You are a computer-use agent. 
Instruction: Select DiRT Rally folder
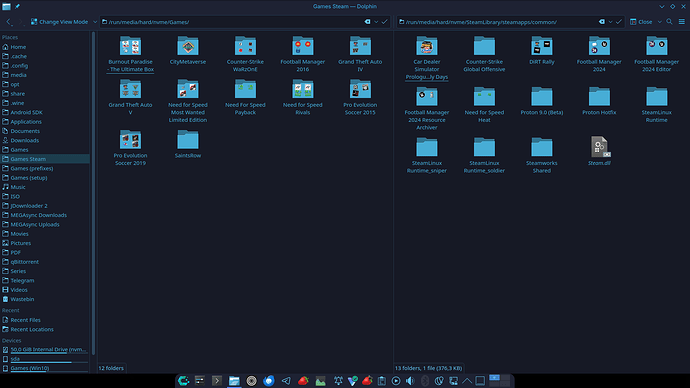click(542, 51)
